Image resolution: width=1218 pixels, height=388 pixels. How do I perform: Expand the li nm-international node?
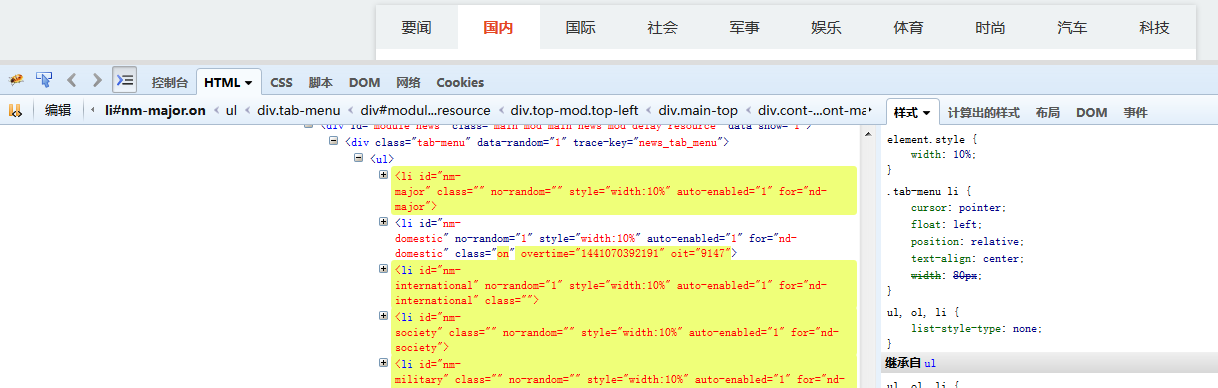click(x=384, y=269)
